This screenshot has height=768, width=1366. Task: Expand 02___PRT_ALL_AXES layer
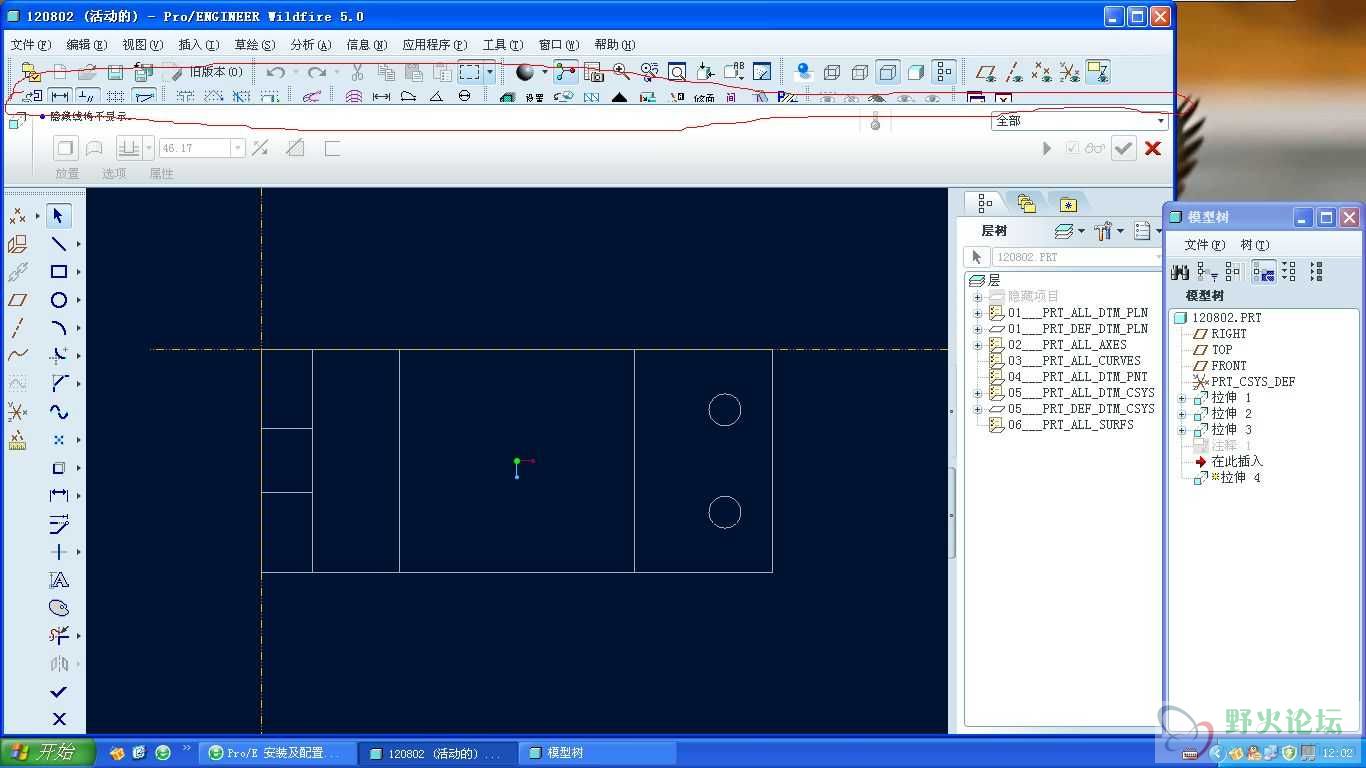(978, 345)
